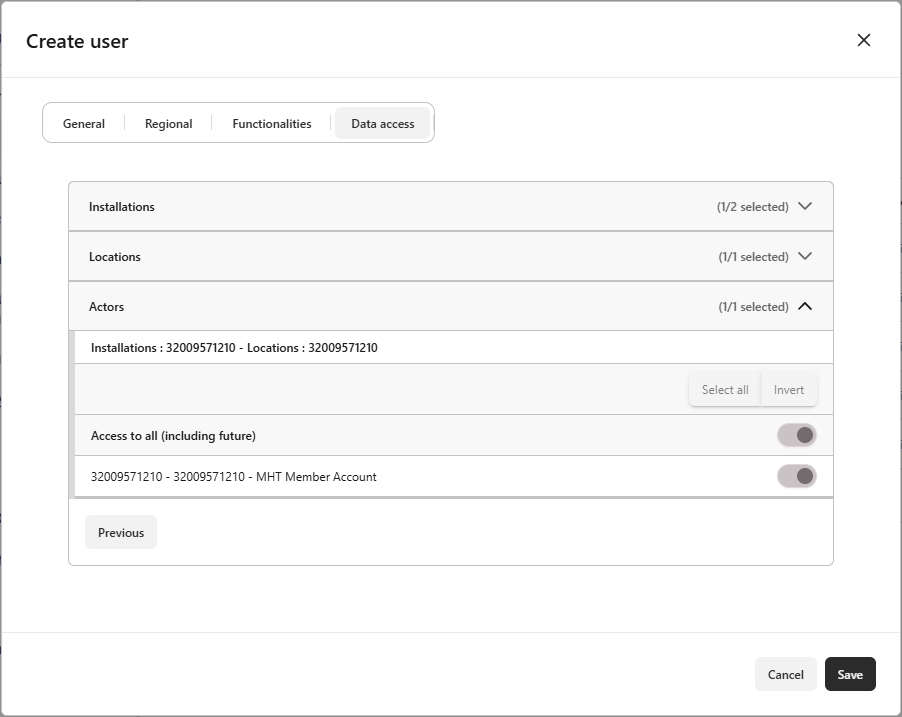Go back with the Previous button

tap(121, 533)
